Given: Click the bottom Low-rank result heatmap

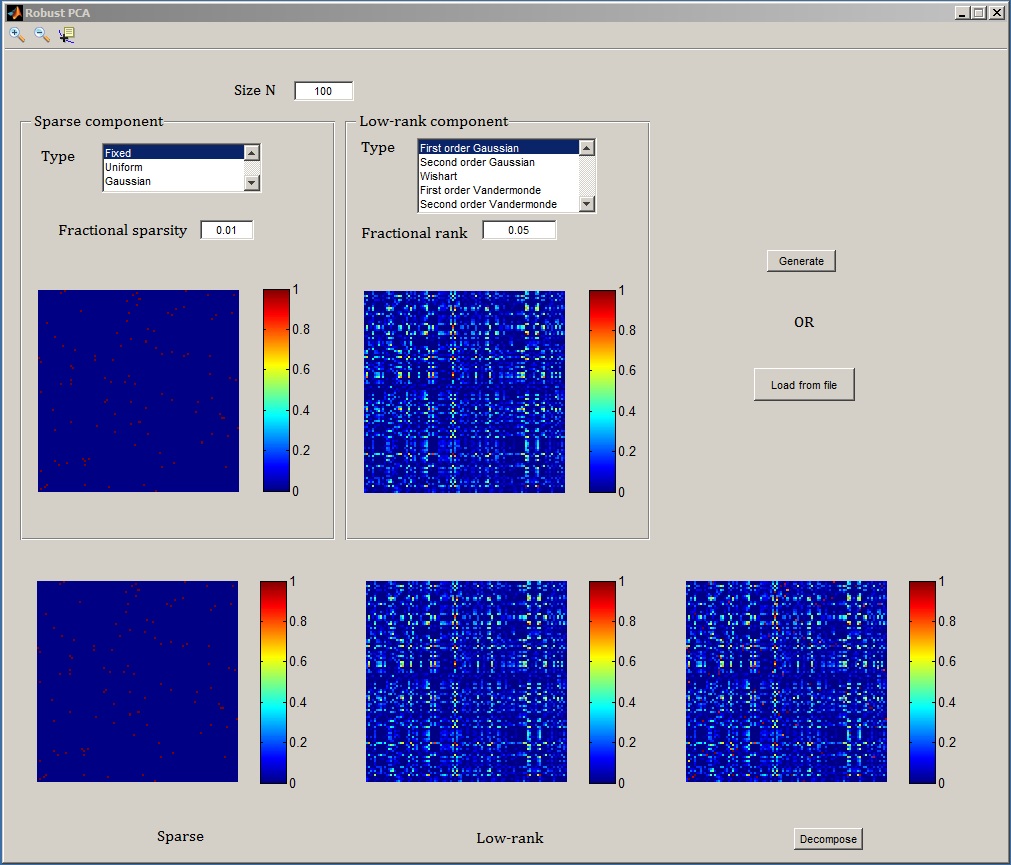Looking at the screenshot, I should pos(466,681).
